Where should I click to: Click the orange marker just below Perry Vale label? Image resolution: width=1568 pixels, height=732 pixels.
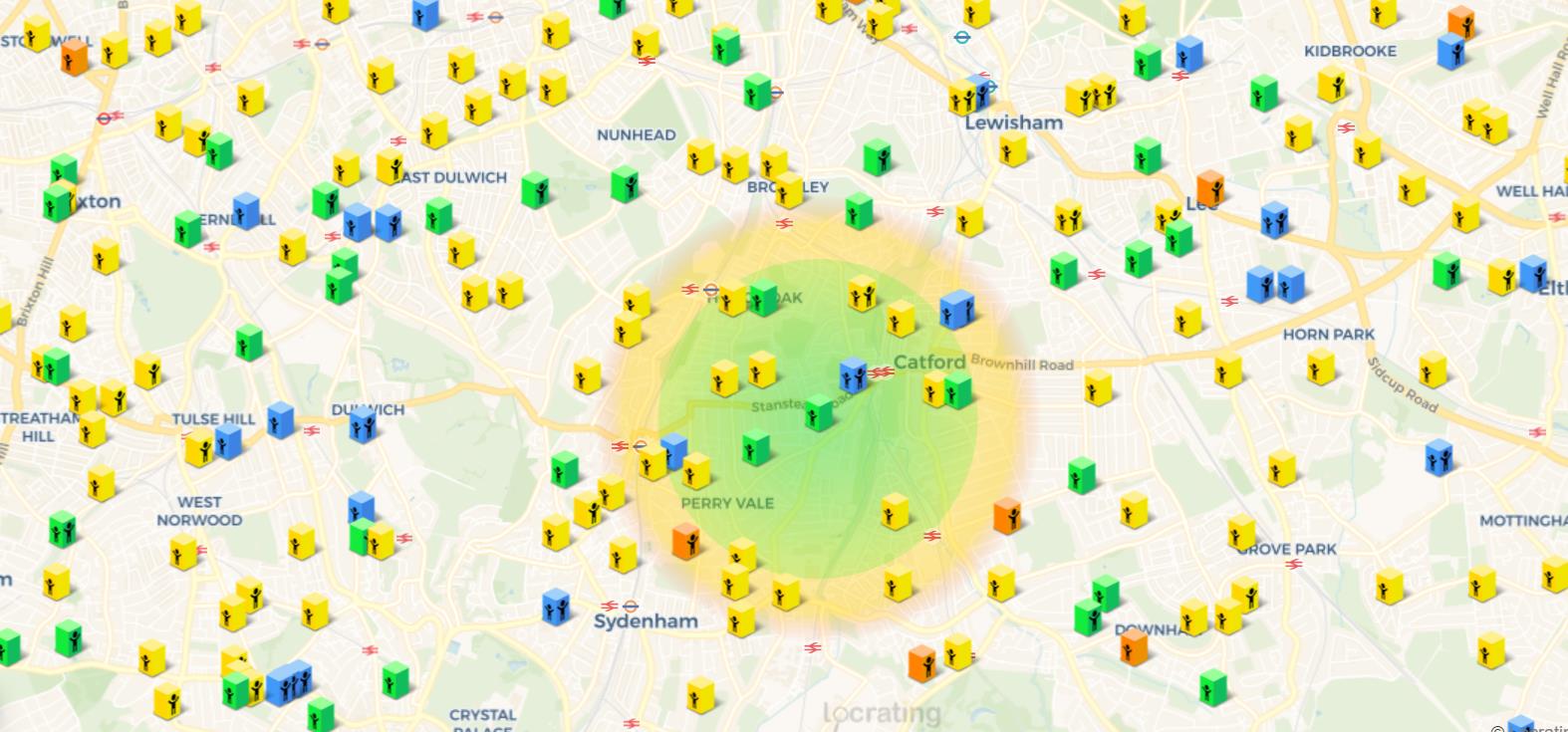685,541
